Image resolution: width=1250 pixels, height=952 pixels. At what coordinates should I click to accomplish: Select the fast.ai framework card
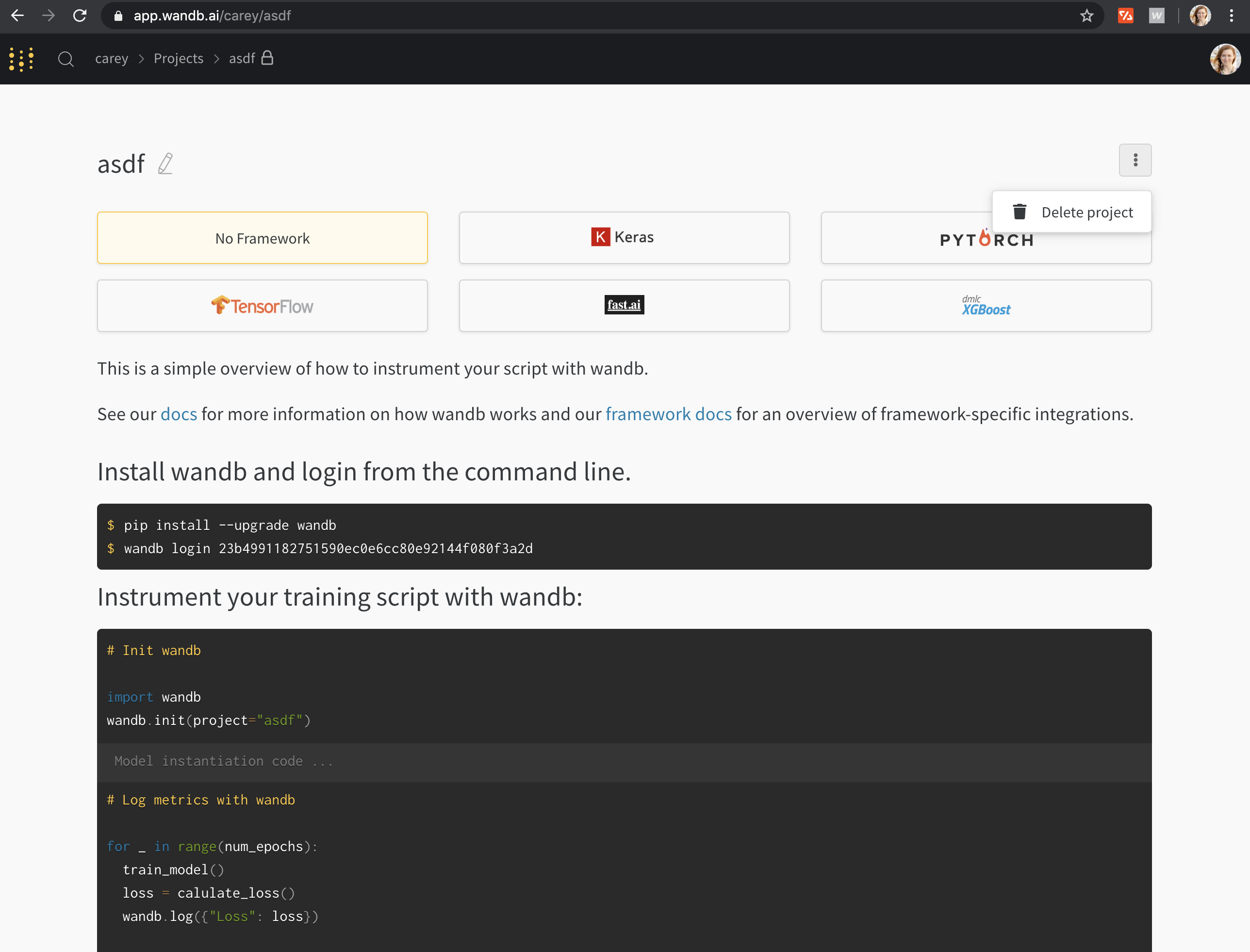[x=624, y=305]
